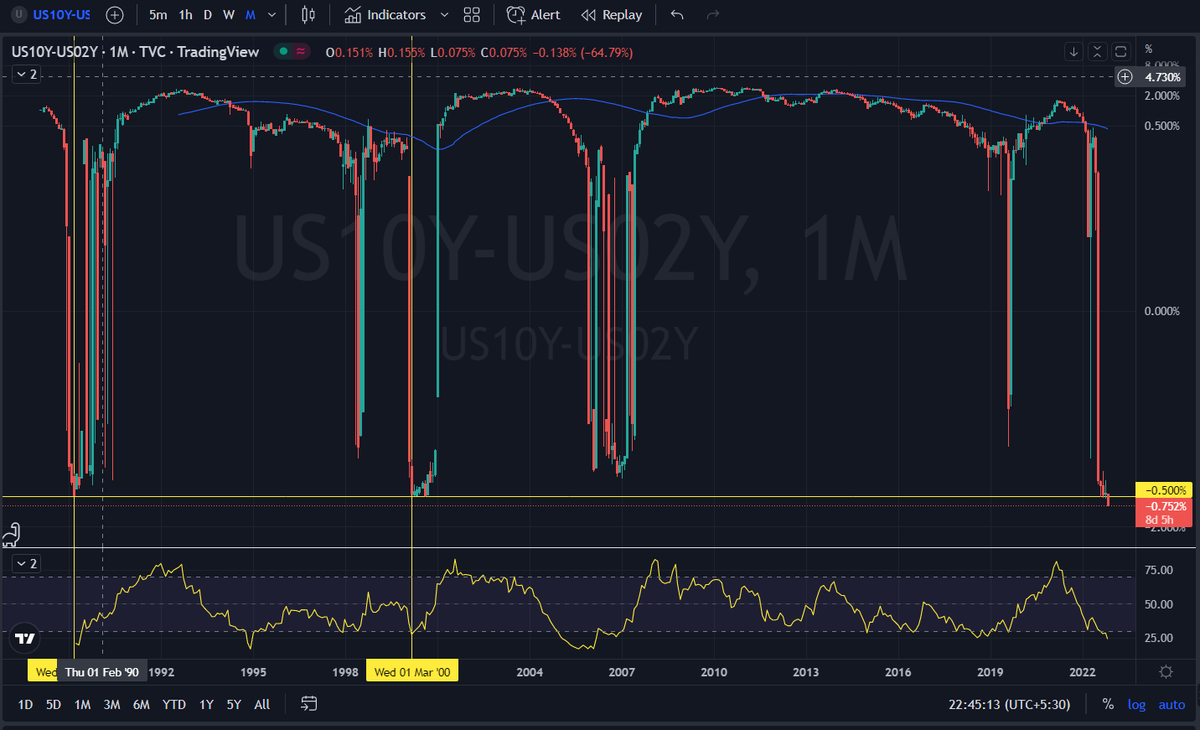The height and width of the screenshot is (730, 1200).
Task: Toggle the auto scale
Action: (1172, 704)
